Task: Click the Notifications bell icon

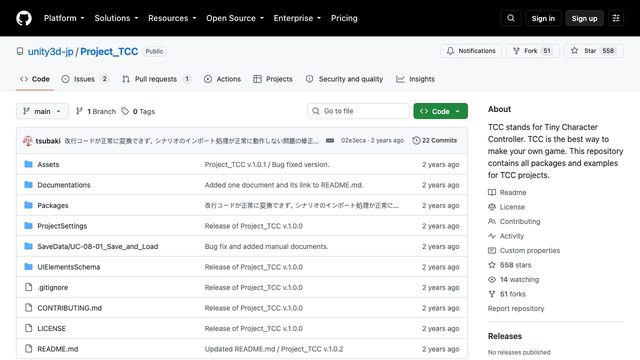Action: 450,51
